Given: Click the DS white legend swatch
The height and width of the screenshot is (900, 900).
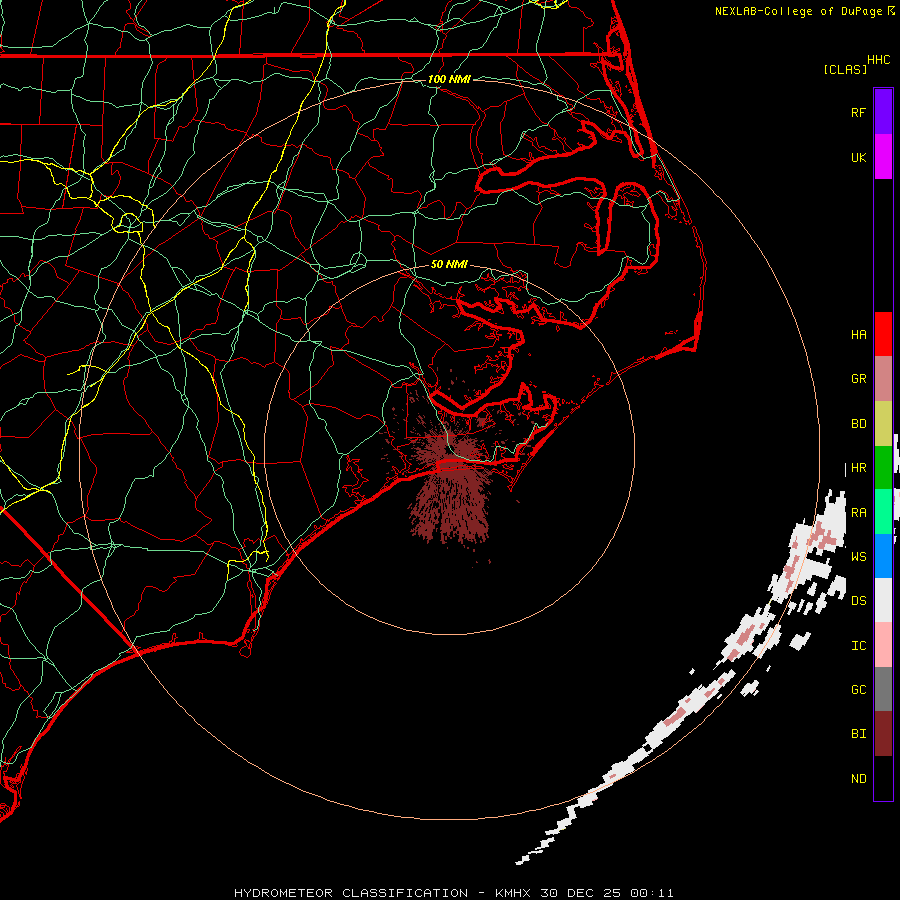Looking at the screenshot, I should pos(883,600).
